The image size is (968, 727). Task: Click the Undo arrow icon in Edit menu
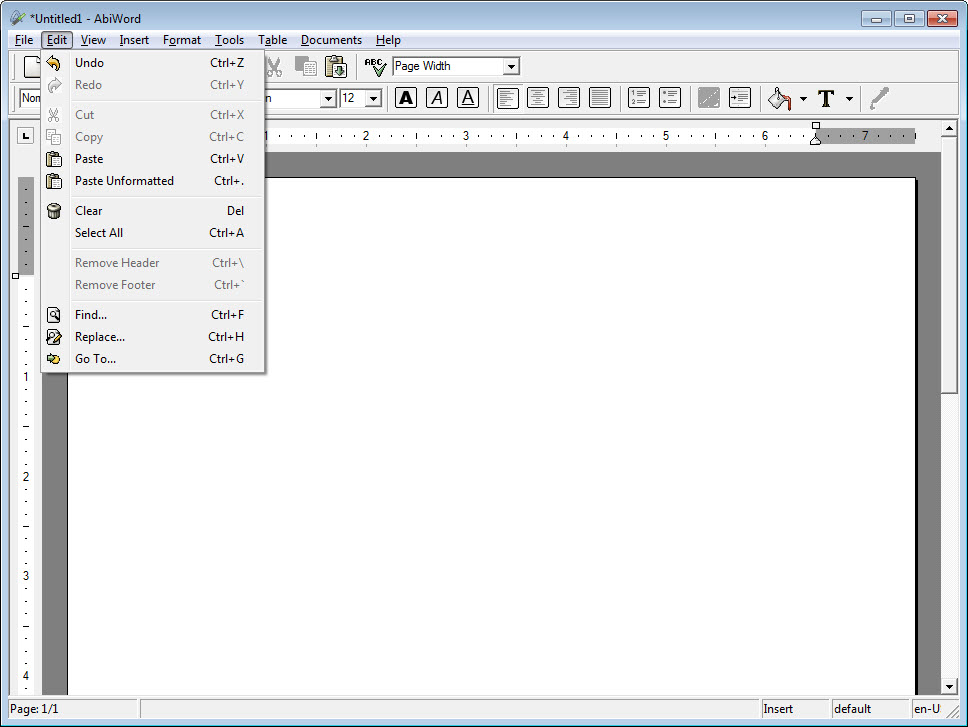tap(54, 63)
